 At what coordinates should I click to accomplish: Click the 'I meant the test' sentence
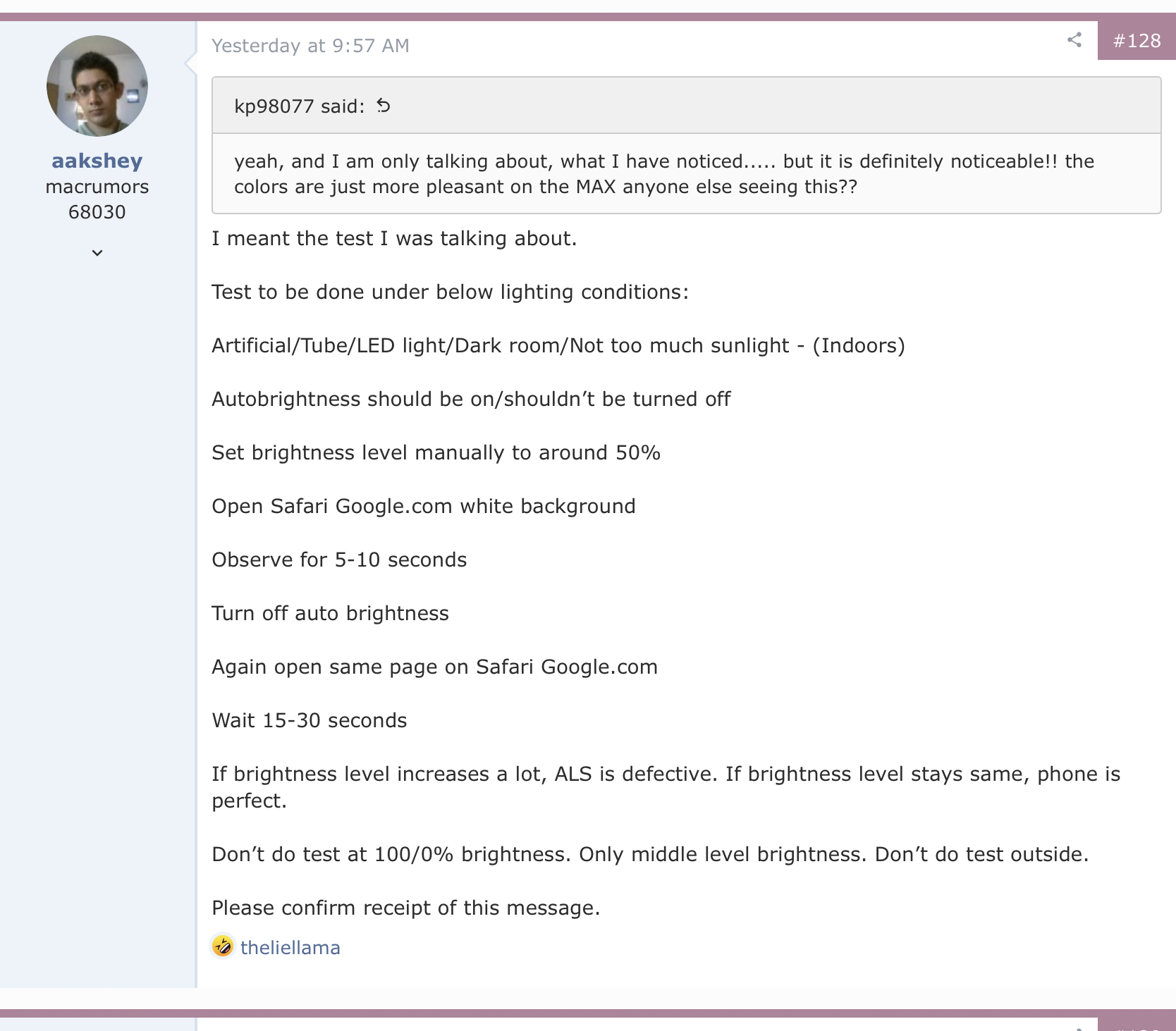click(394, 238)
